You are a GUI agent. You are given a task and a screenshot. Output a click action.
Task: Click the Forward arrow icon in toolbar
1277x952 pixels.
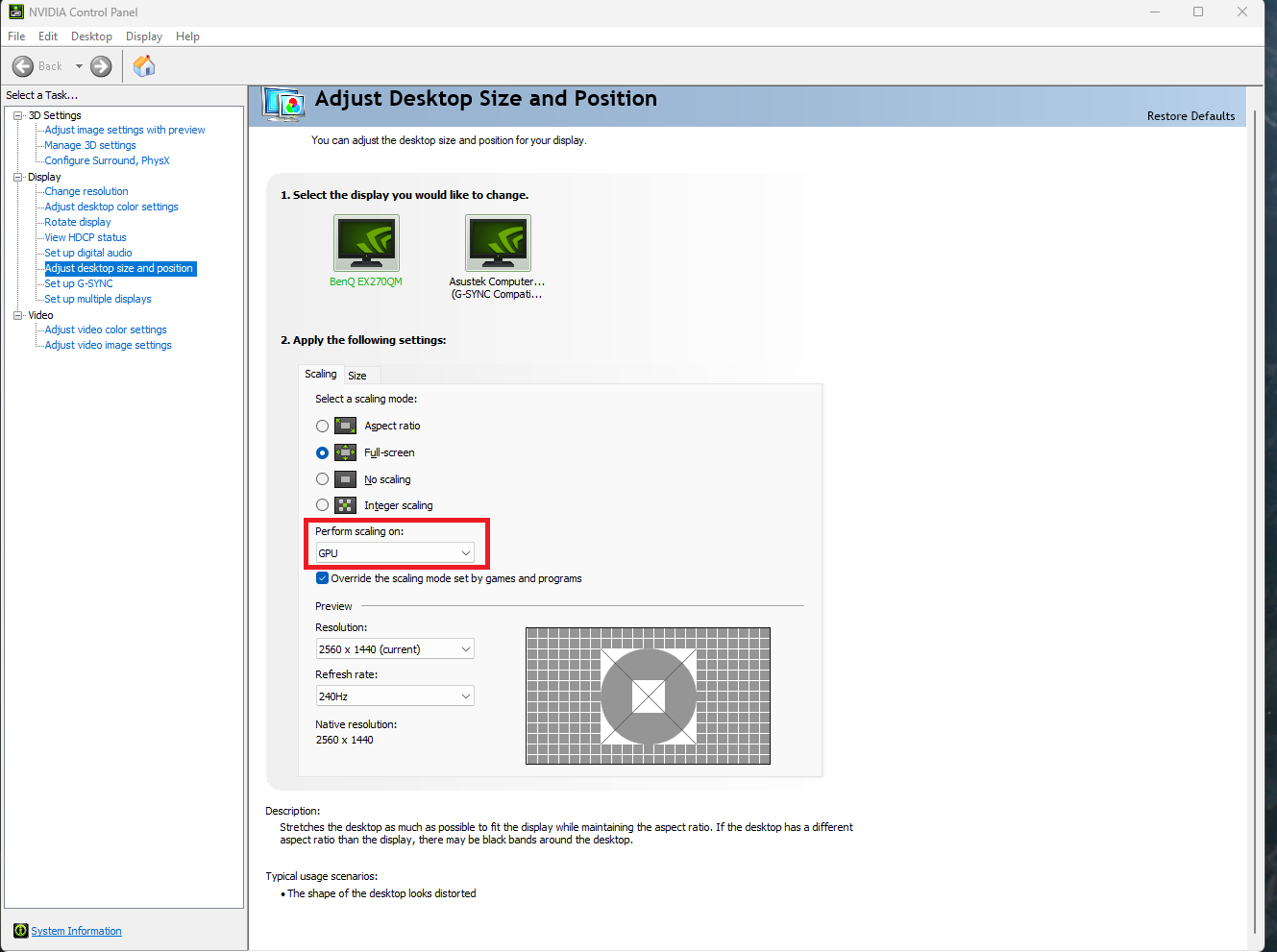click(101, 66)
